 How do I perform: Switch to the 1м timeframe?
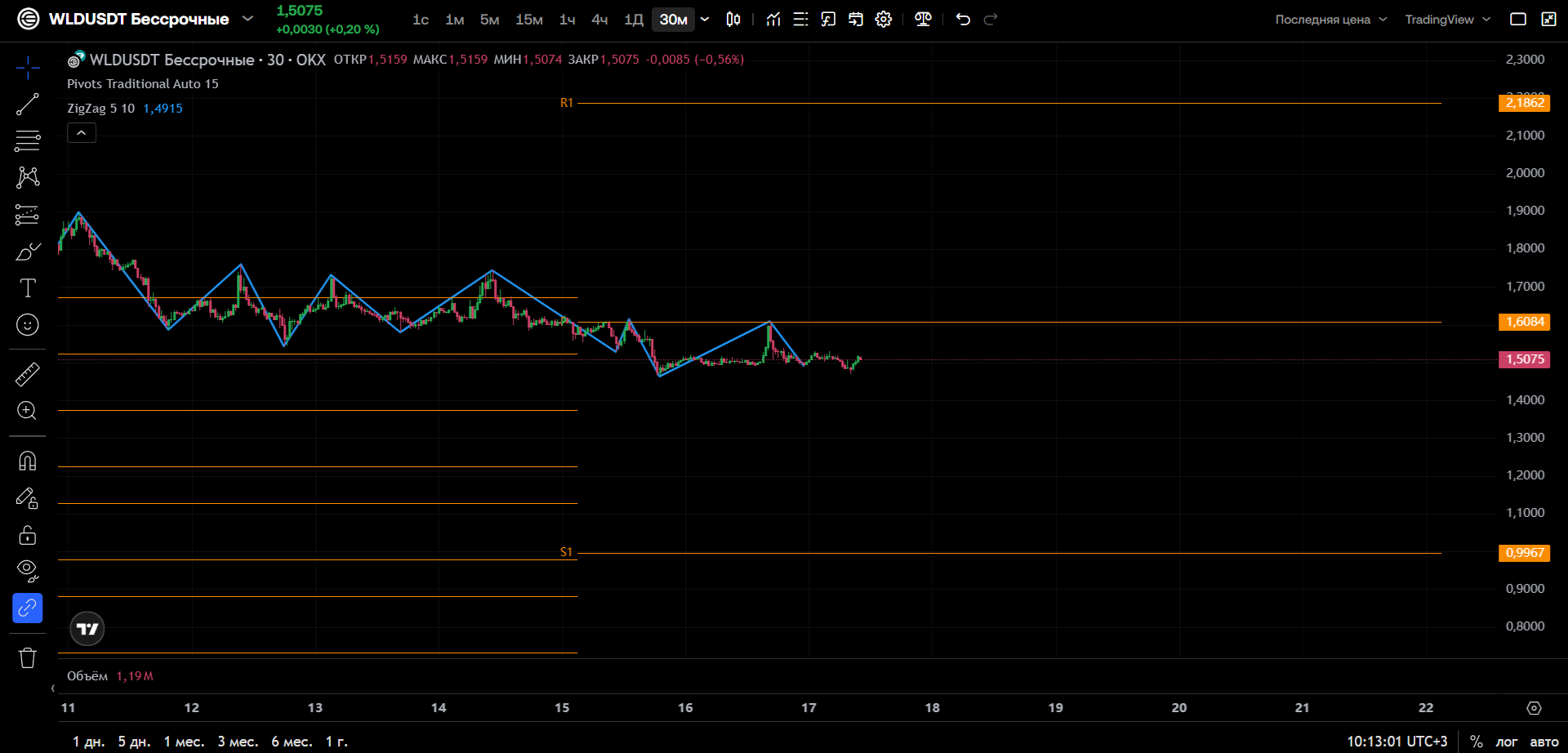455,20
